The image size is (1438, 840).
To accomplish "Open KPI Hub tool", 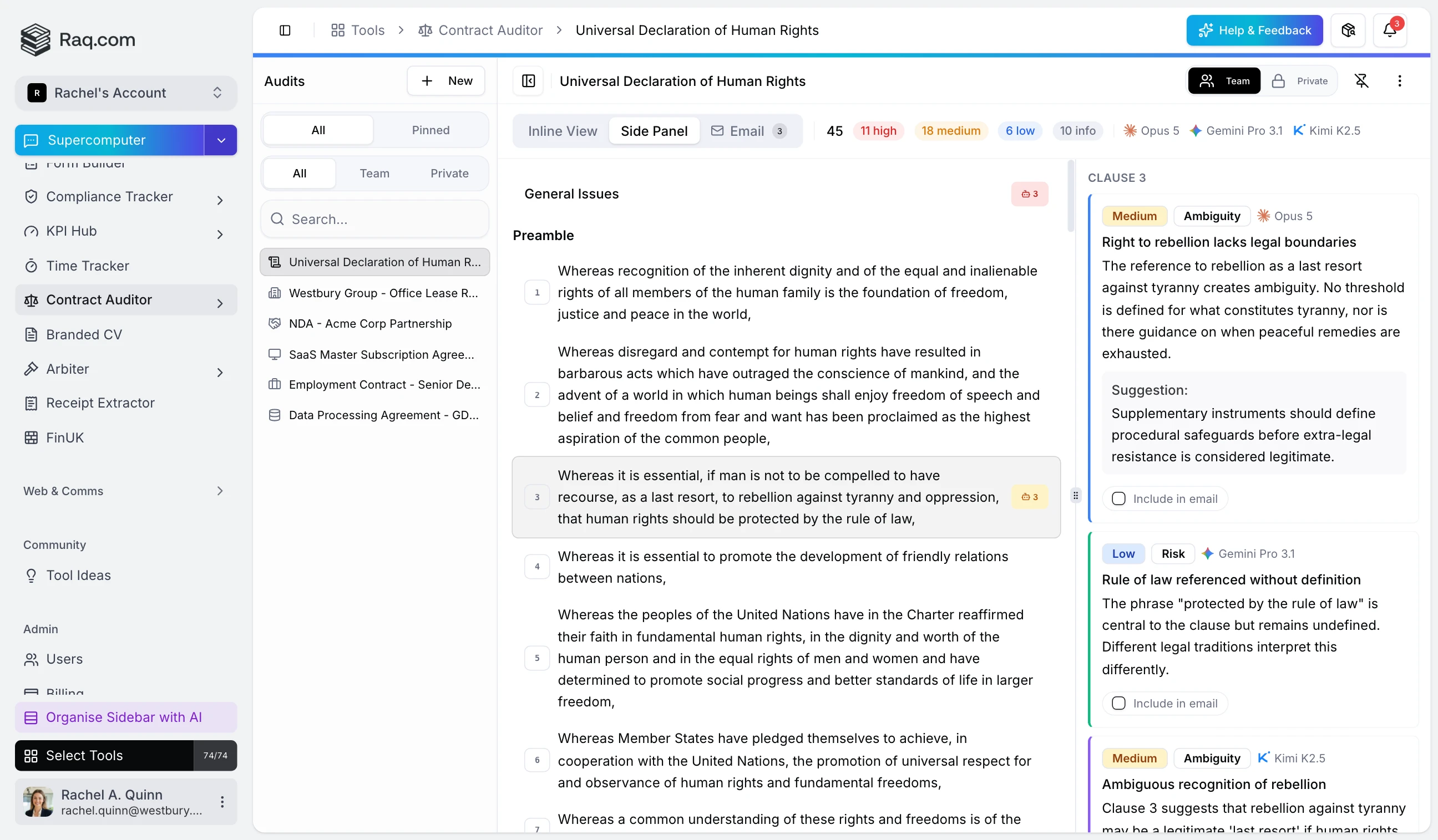I will [x=72, y=231].
